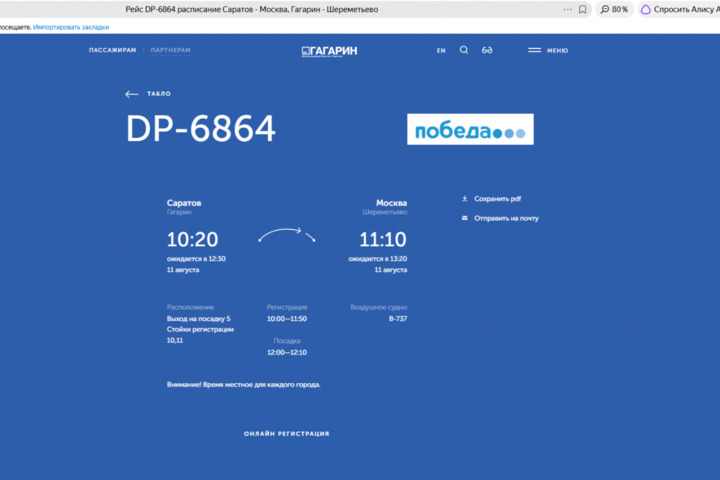
Task: Open site search magnifier icon
Action: (464, 50)
